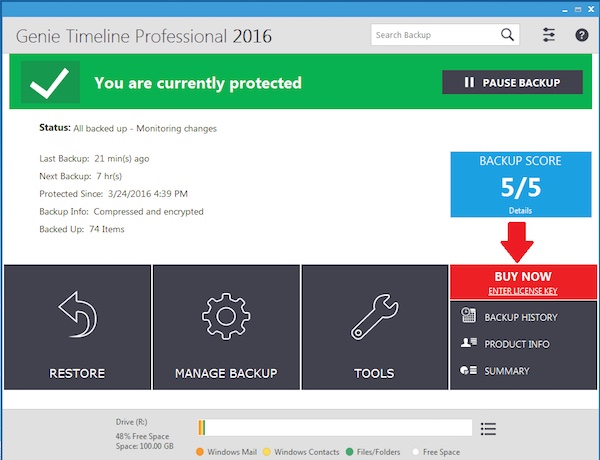Open the Tools wrench tile
The height and width of the screenshot is (460, 600).
click(x=374, y=327)
